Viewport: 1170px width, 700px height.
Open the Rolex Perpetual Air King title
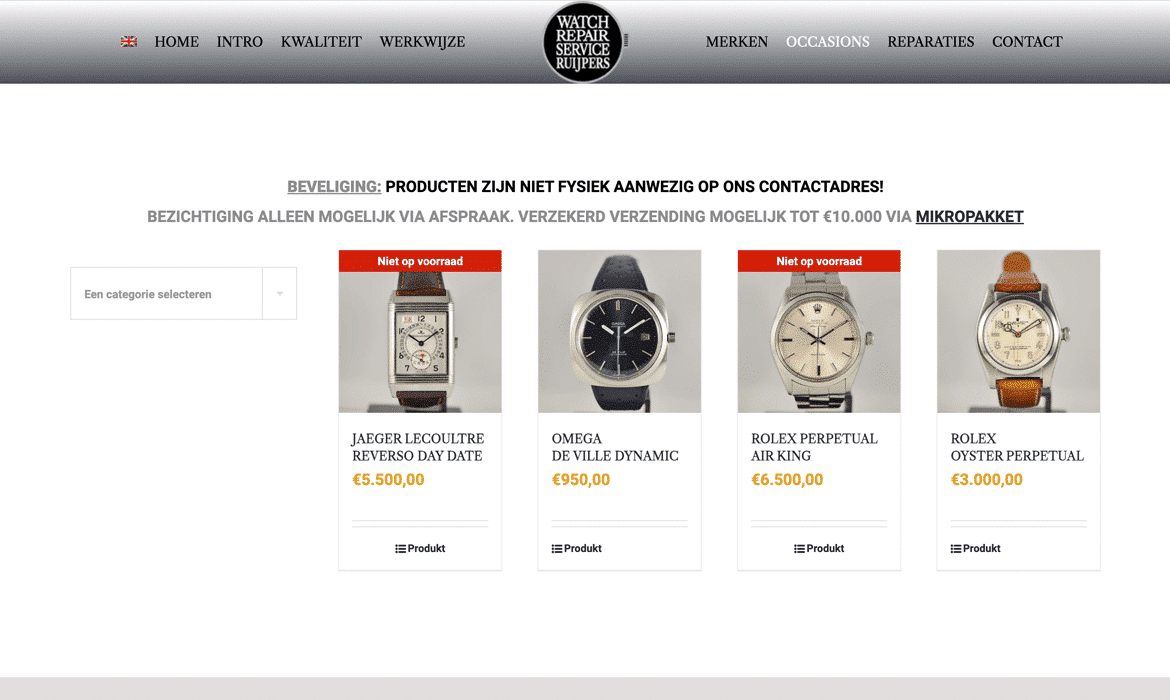pos(814,447)
